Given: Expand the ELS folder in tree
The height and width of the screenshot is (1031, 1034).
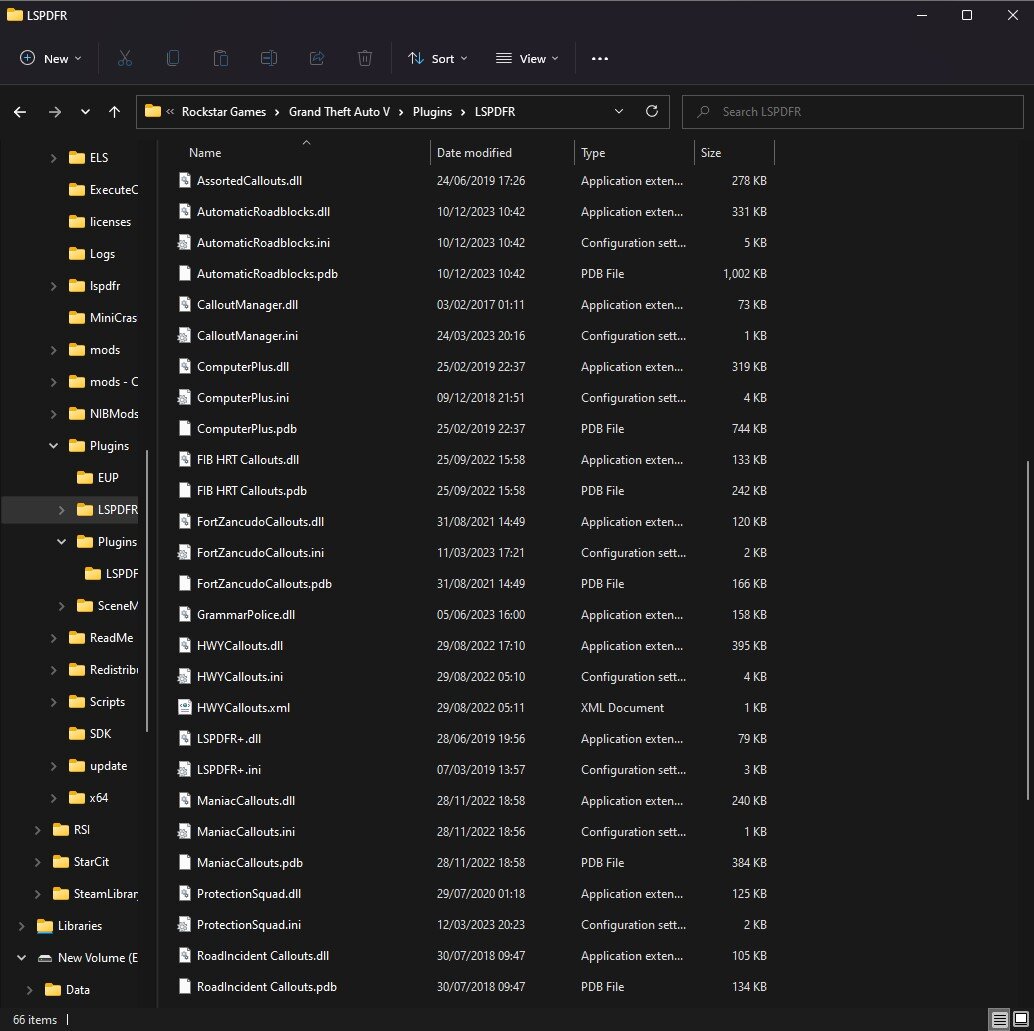Looking at the screenshot, I should (x=54, y=158).
